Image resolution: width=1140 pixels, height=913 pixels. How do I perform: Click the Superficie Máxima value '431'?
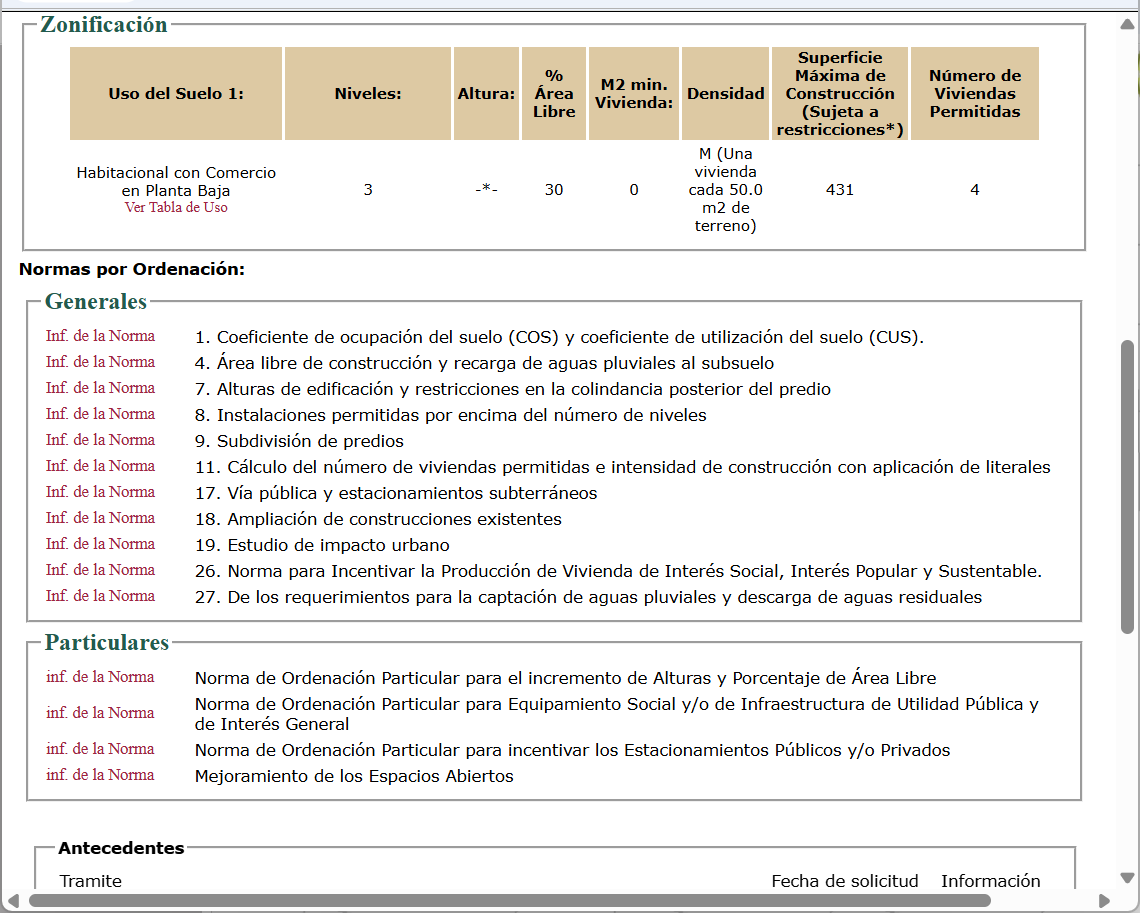pyautogui.click(x=840, y=190)
